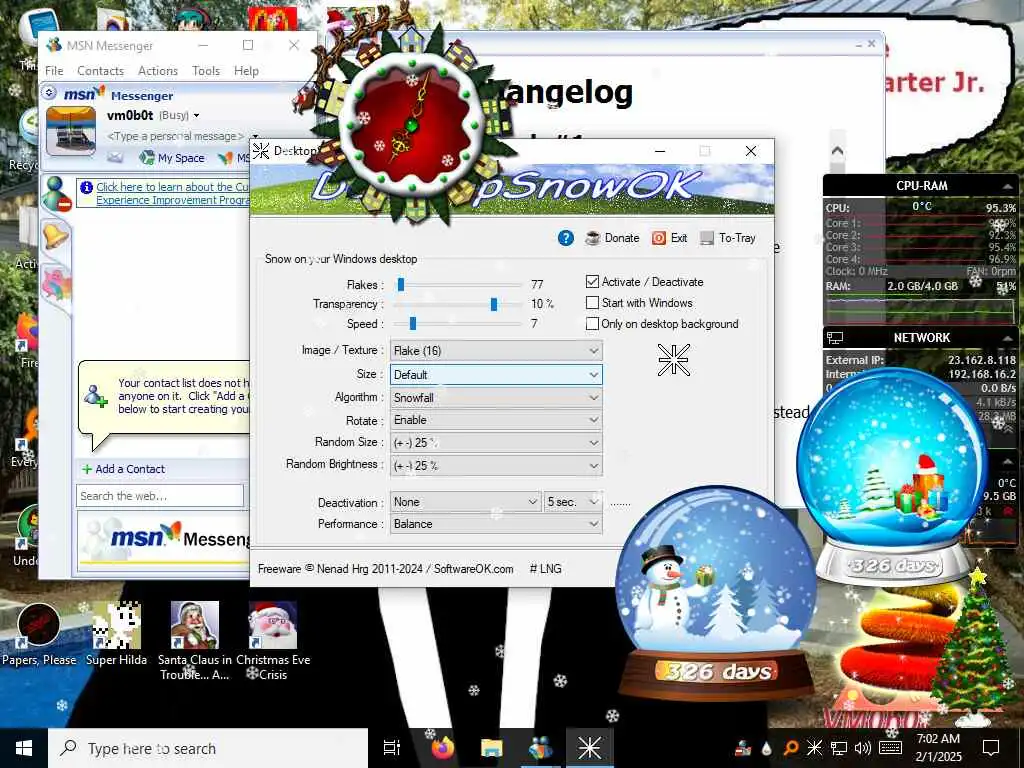Open Papers, Please desktop shortcut
This screenshot has height=768, width=1024.
pos(39,635)
